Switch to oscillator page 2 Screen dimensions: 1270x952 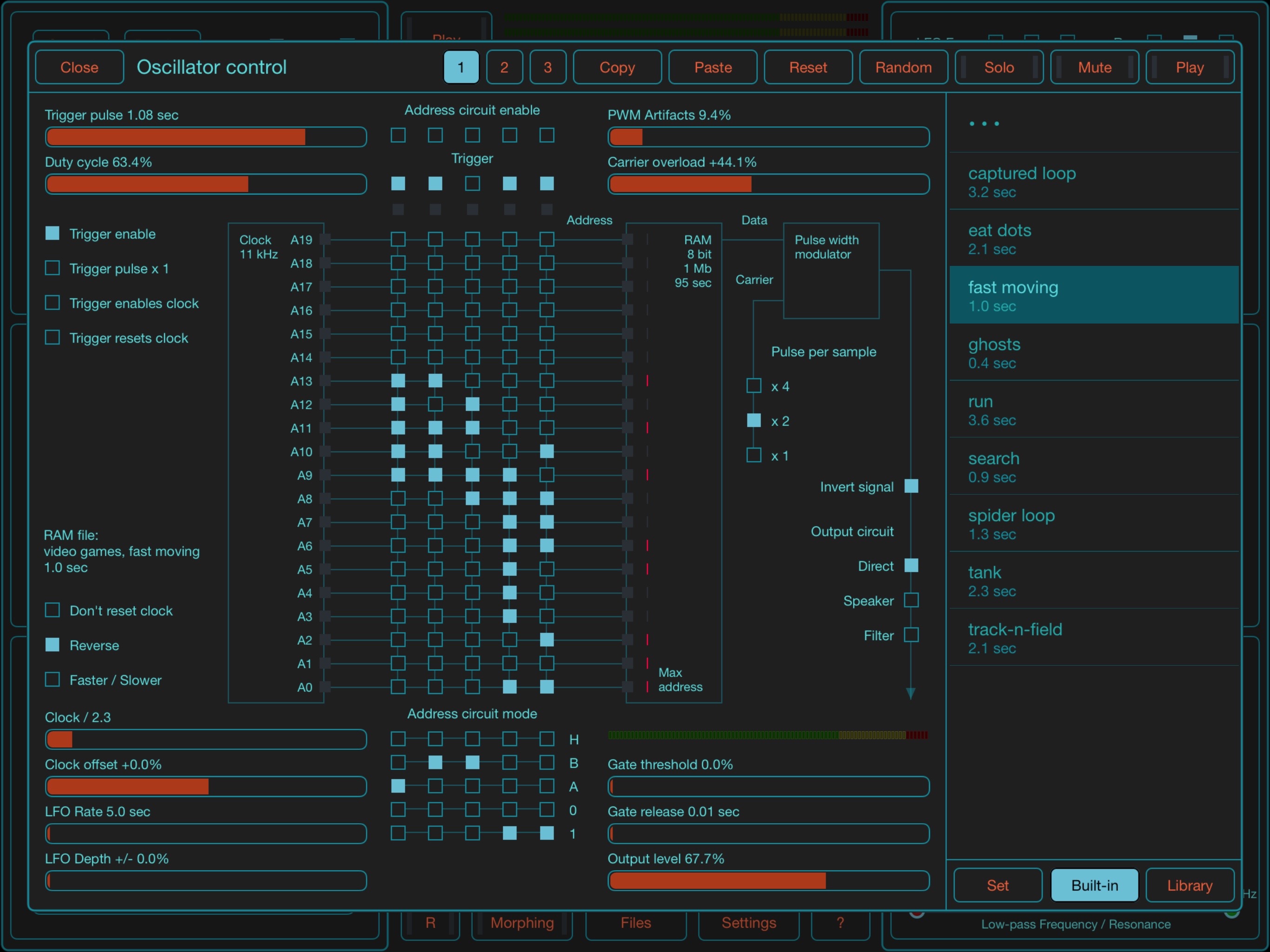pyautogui.click(x=504, y=67)
